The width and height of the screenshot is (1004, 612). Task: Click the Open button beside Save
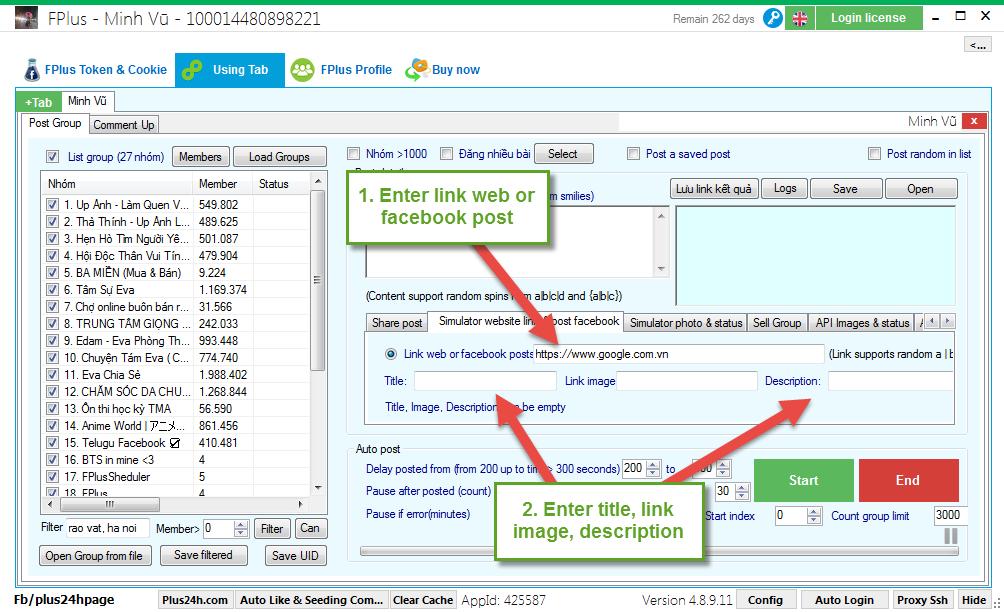[921, 189]
